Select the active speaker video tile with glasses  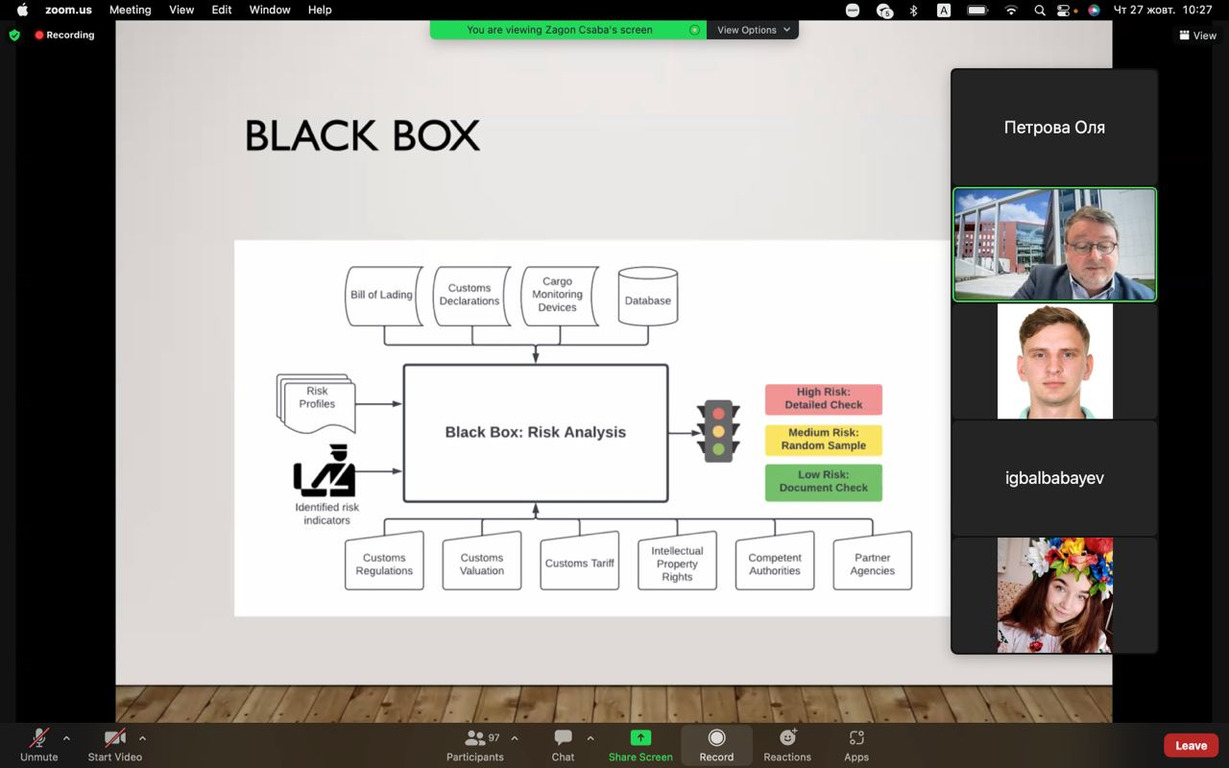(1054, 244)
